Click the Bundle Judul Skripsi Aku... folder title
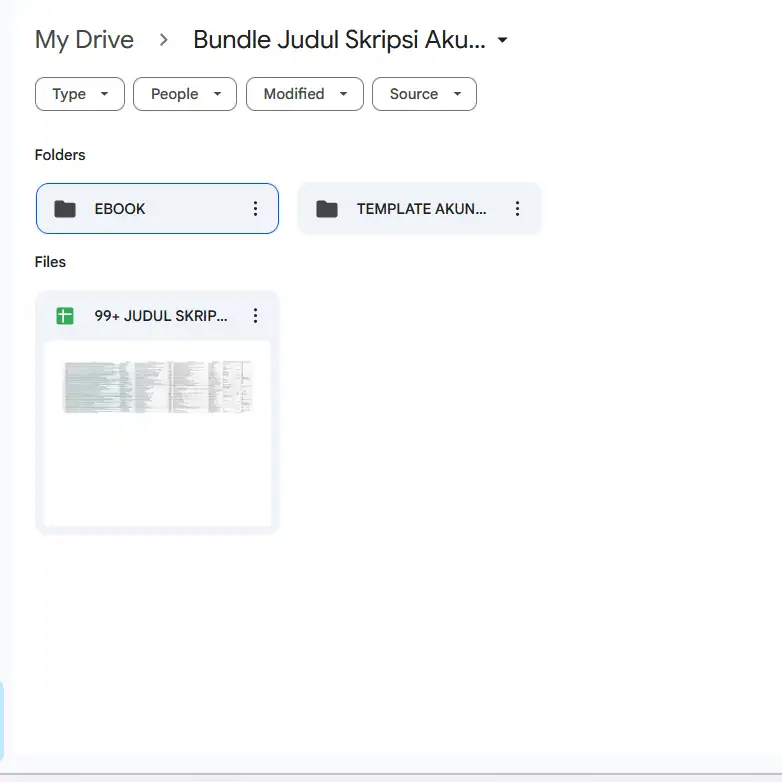This screenshot has height=782, width=782. [339, 40]
